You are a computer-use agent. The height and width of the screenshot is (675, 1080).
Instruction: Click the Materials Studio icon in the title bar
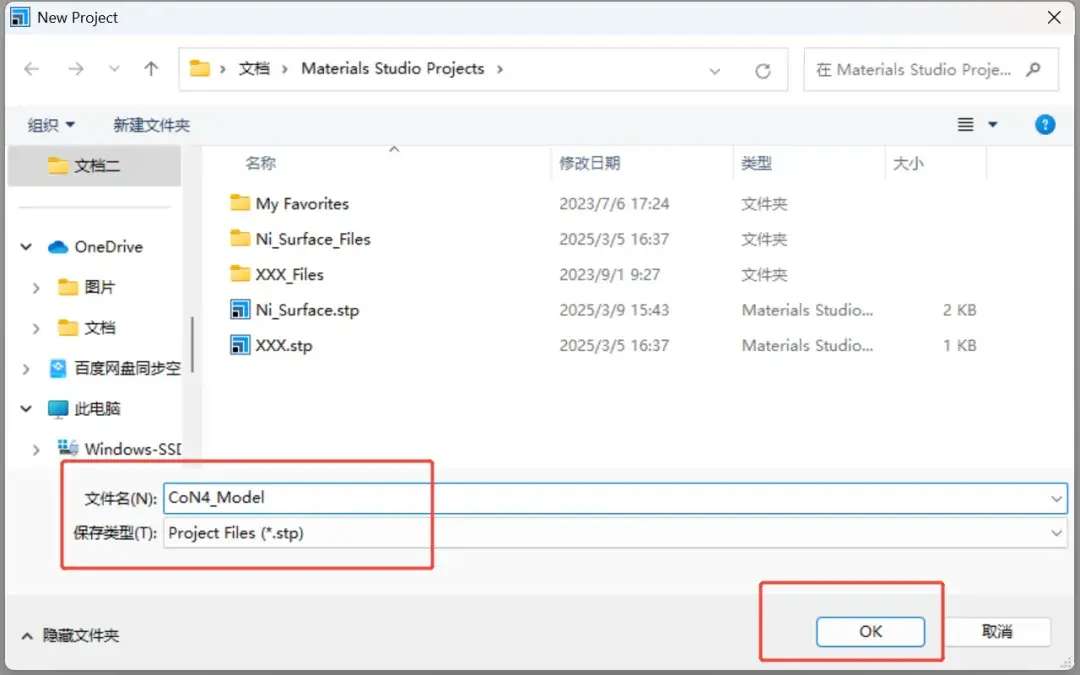coord(20,16)
